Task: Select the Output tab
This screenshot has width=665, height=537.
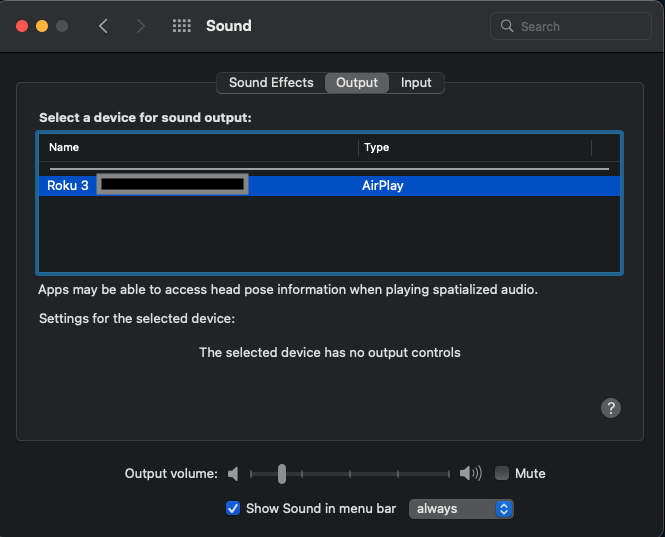Action: click(357, 83)
